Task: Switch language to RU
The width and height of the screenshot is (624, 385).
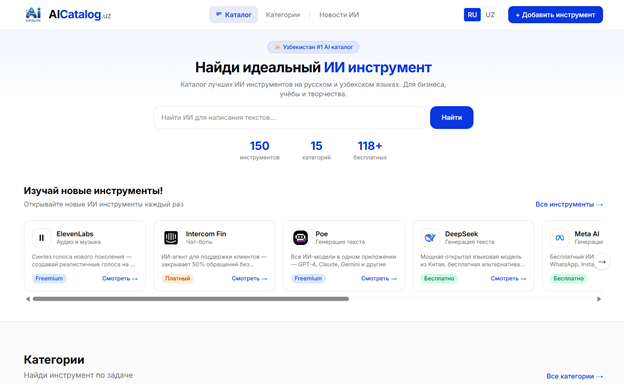Action: pos(472,15)
